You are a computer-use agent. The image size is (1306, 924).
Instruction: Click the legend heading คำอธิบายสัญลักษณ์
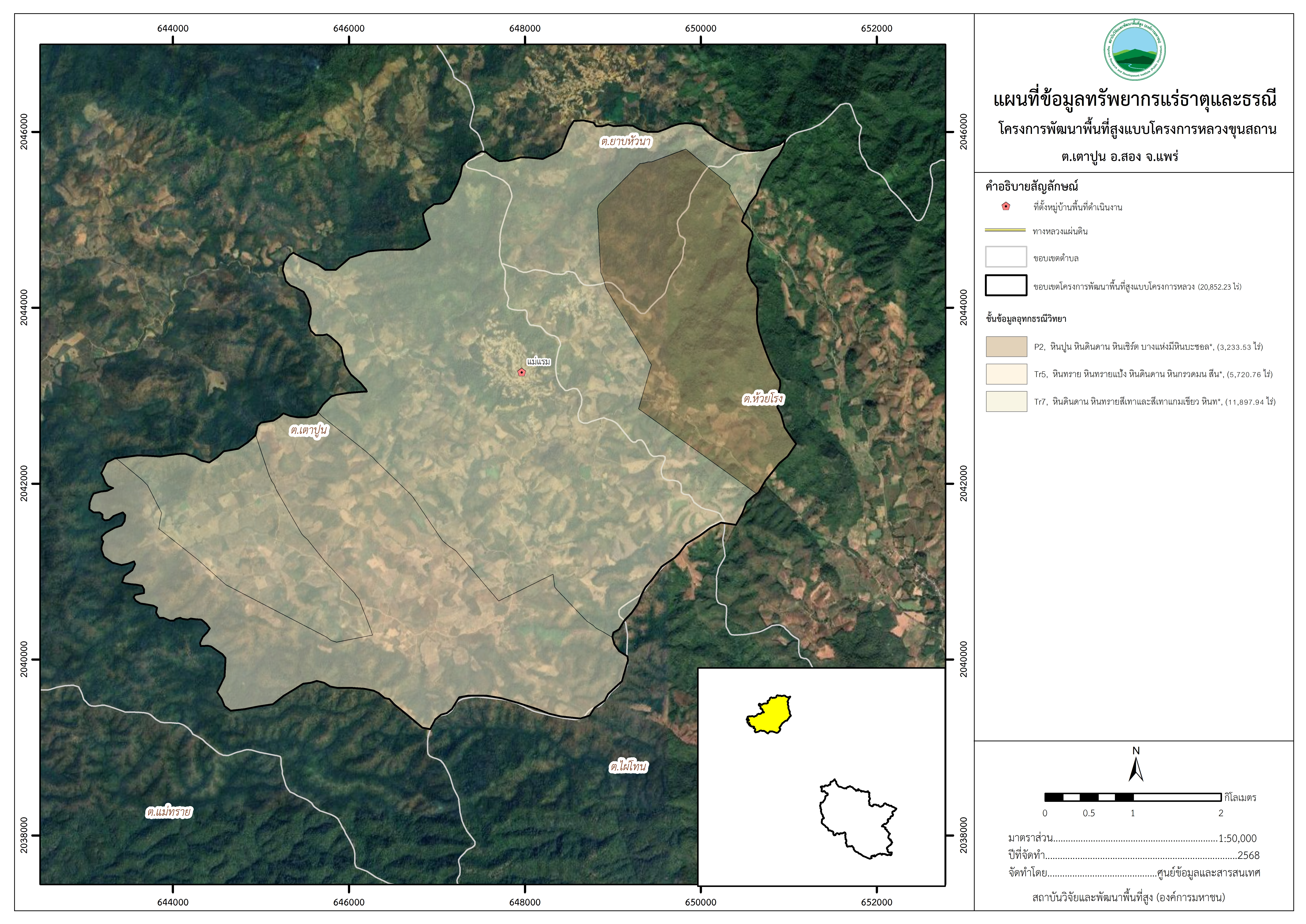pyautogui.click(x=1032, y=187)
